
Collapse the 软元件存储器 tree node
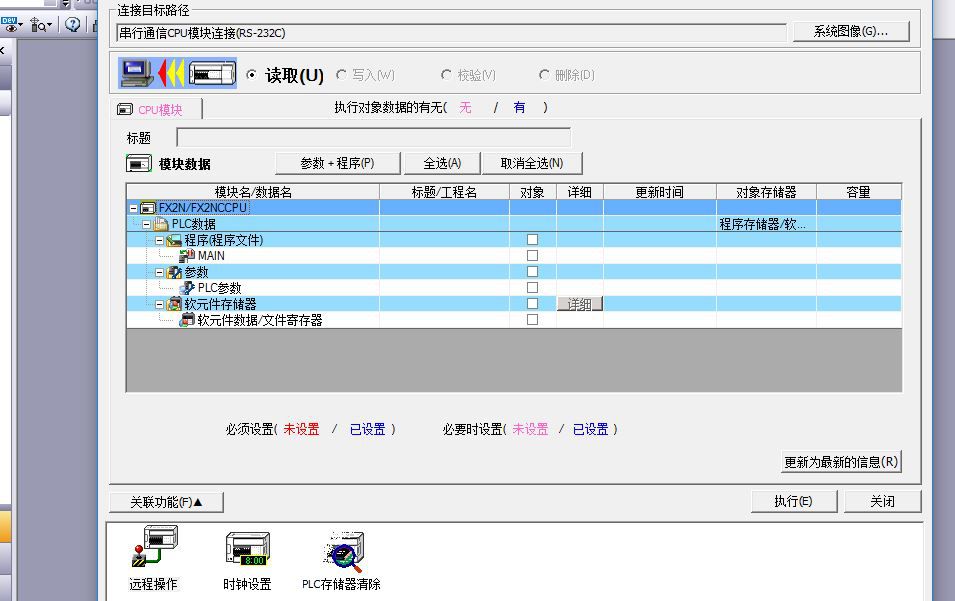159,304
